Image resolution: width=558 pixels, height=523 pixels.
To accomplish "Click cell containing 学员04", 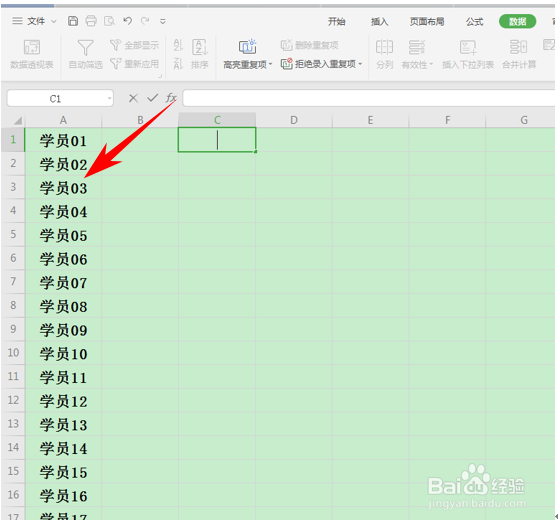I will click(63, 211).
